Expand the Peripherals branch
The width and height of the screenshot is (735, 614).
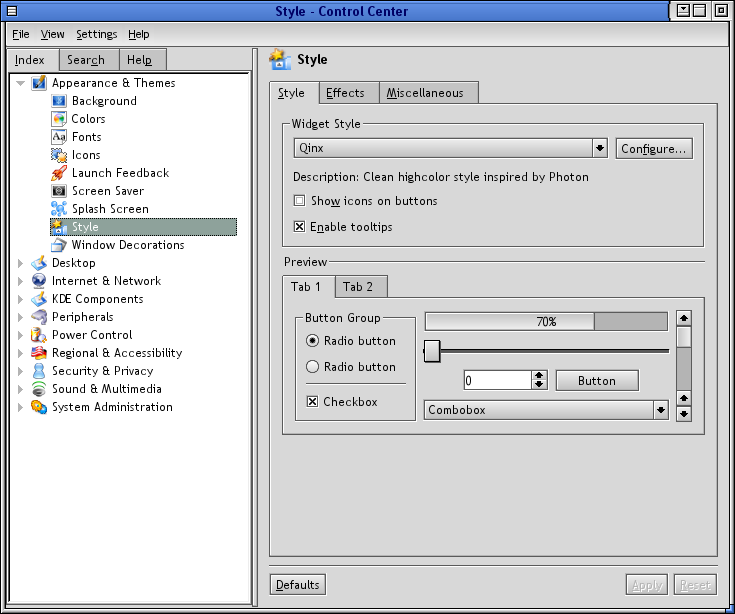pyautogui.click(x=20, y=317)
